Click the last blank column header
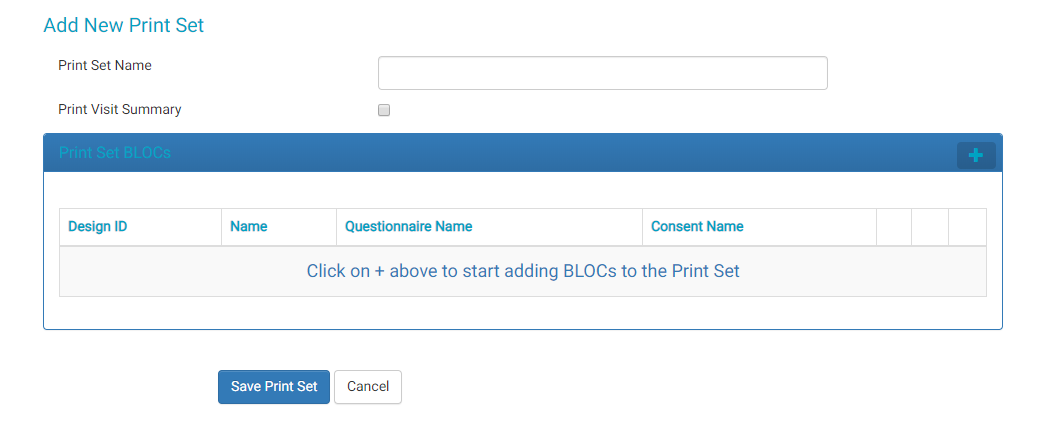 pos(967,227)
